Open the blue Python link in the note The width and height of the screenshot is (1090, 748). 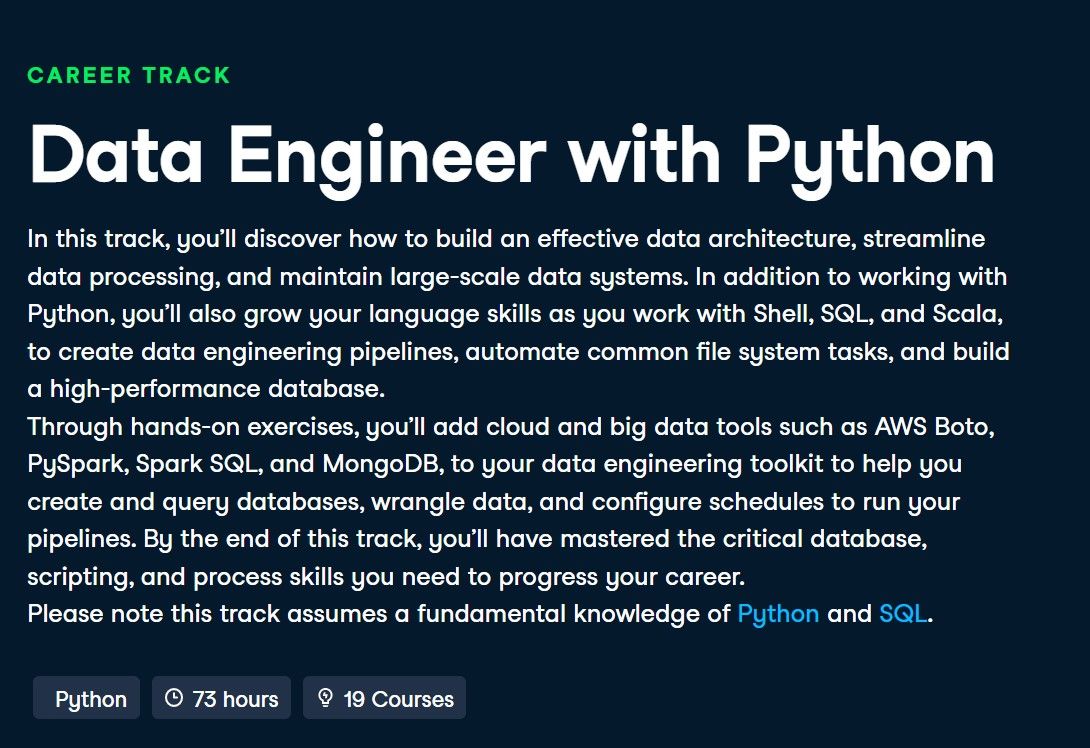click(778, 614)
